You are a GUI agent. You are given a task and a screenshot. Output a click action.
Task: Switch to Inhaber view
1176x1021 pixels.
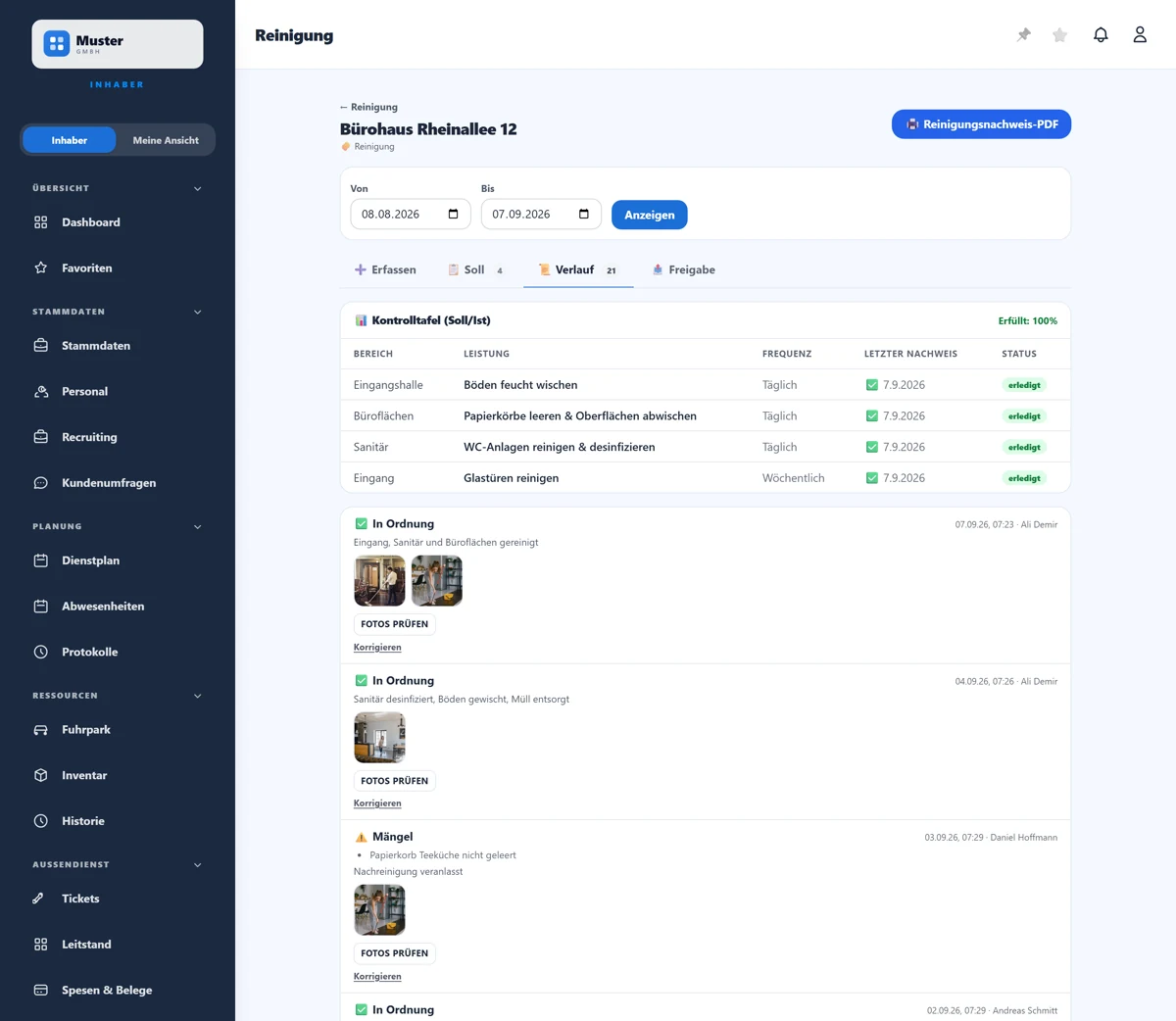click(70, 140)
